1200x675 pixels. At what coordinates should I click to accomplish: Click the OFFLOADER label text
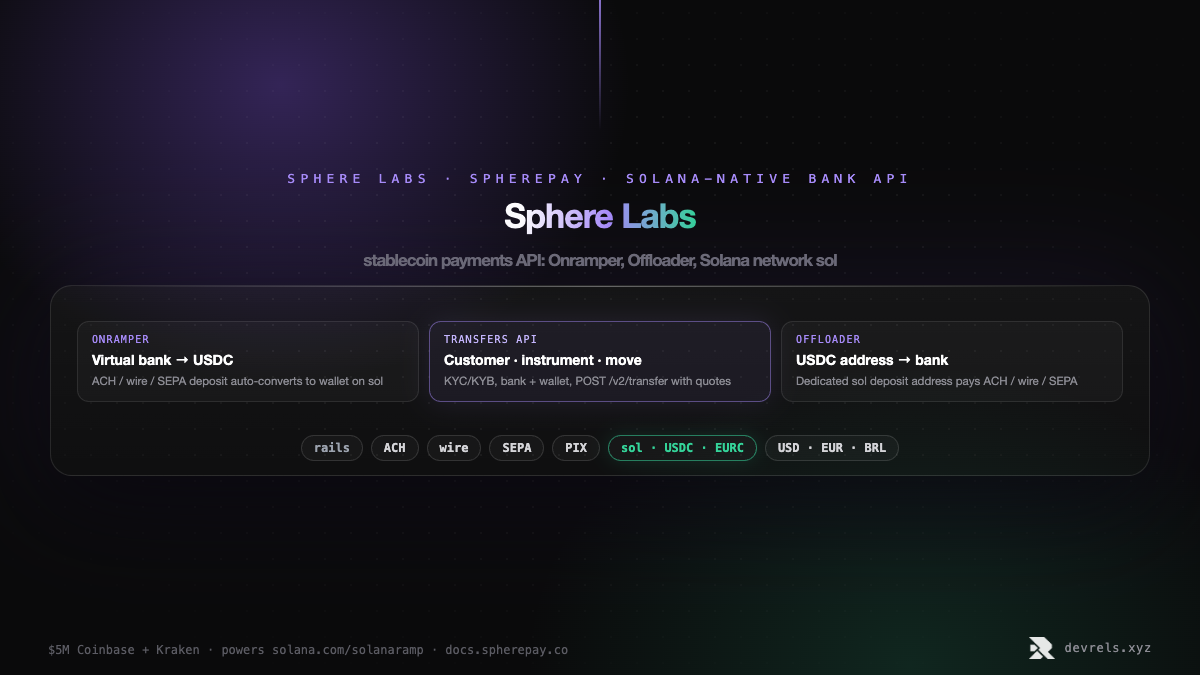(x=828, y=340)
